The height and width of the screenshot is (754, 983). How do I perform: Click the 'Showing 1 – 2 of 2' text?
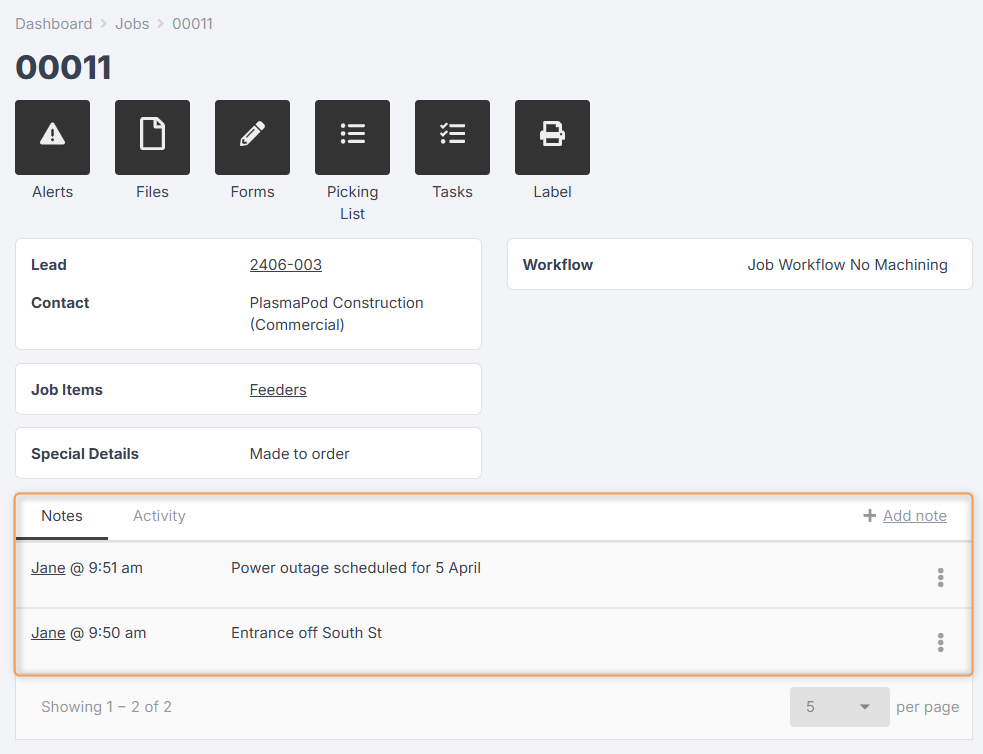pos(107,707)
